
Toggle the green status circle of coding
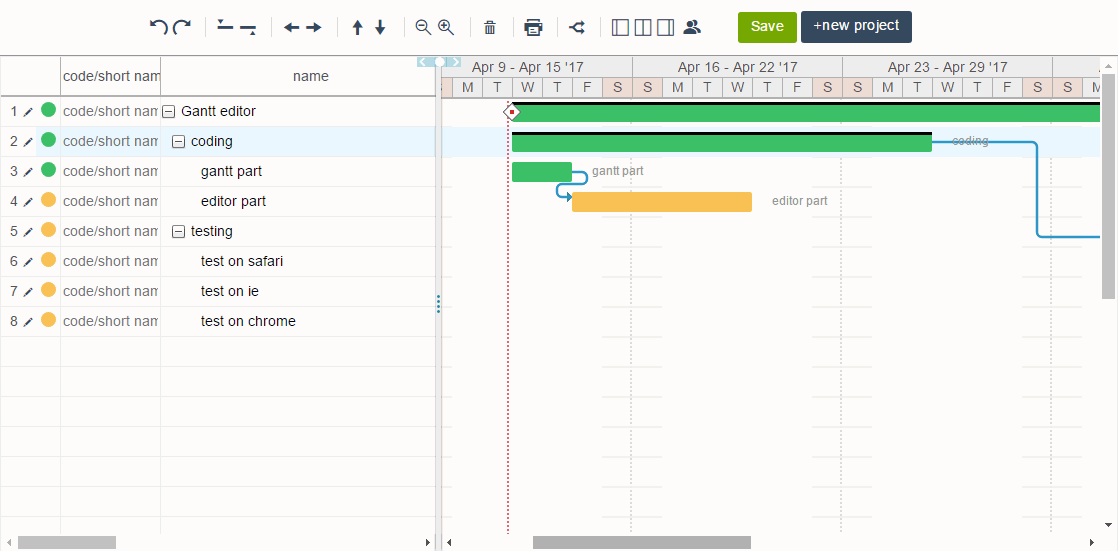click(x=48, y=140)
